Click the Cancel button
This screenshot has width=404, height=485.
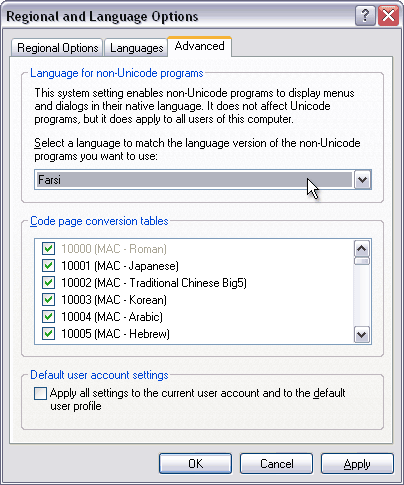(x=276, y=463)
